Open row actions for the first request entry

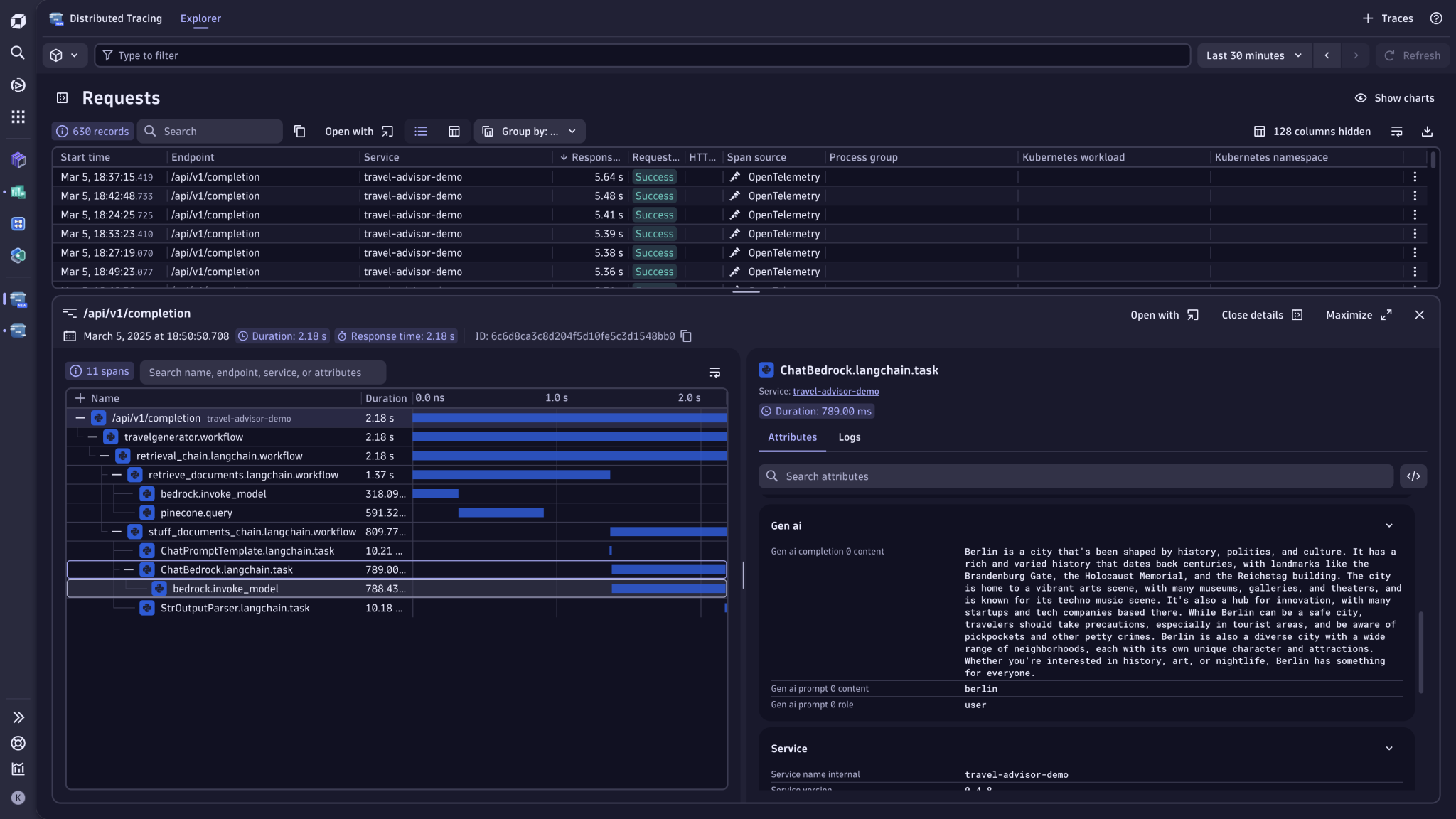tap(1415, 176)
